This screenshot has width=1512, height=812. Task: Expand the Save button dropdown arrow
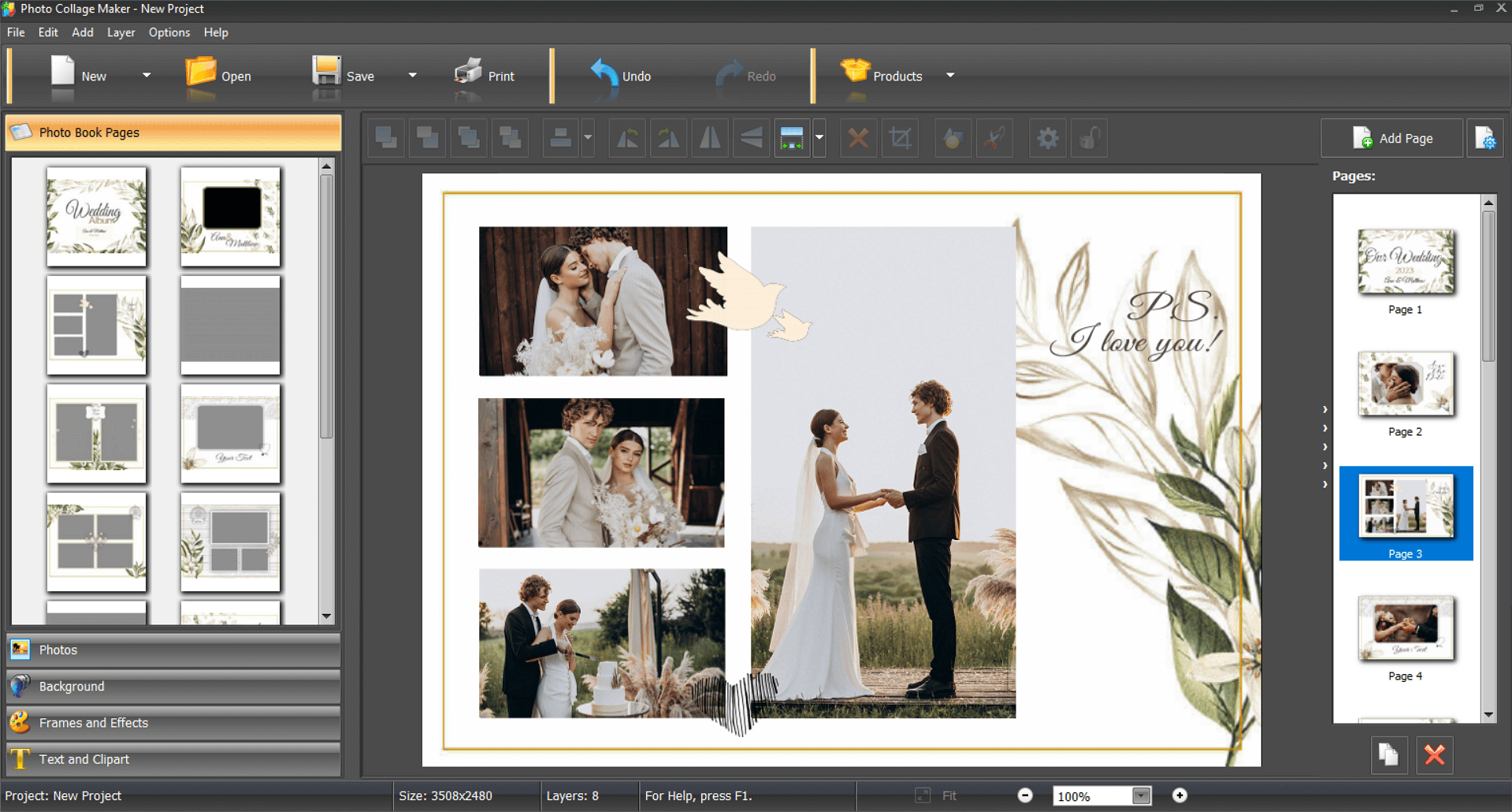coord(412,75)
